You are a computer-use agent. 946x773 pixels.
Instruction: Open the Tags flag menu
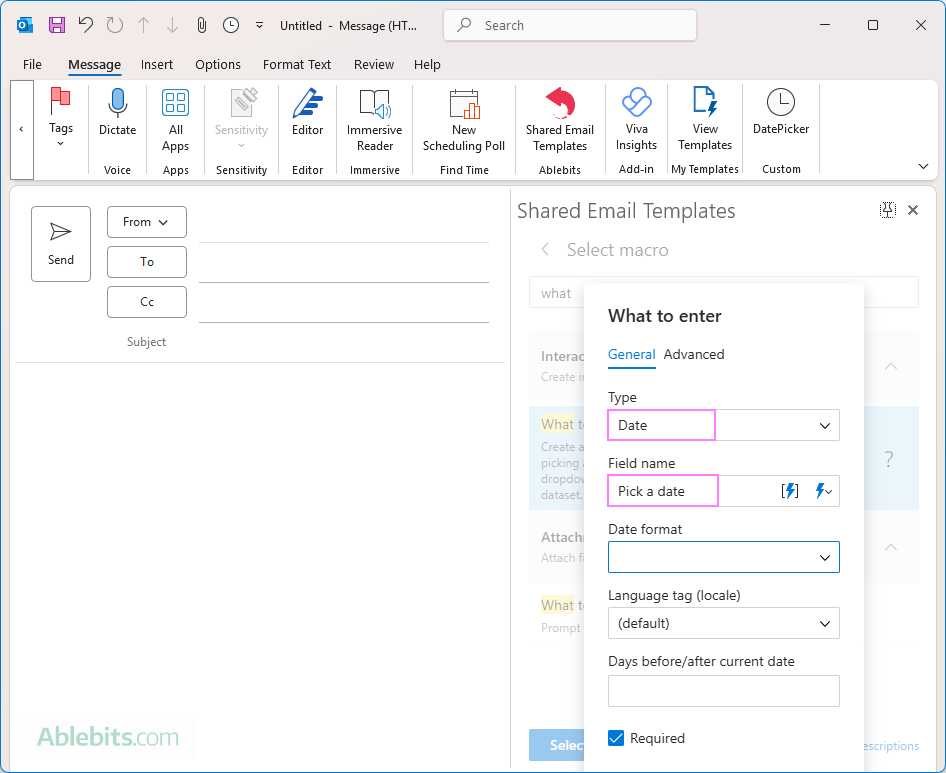(x=60, y=116)
